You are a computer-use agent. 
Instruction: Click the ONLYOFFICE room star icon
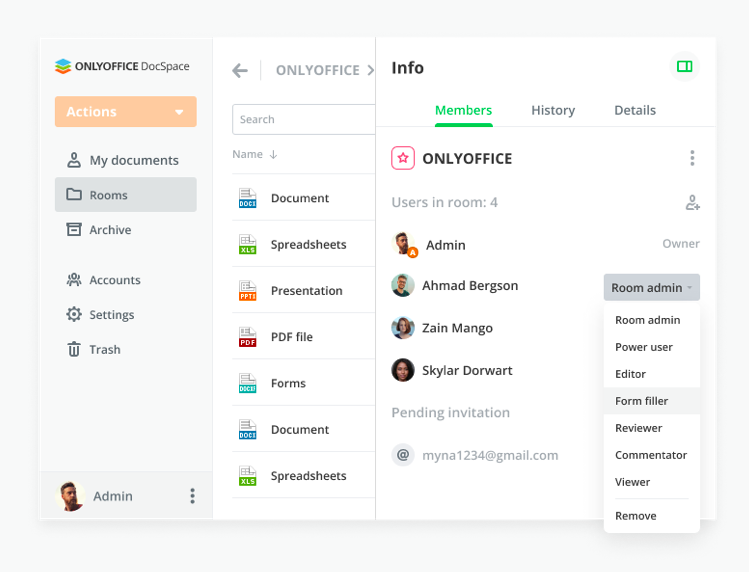[403, 158]
